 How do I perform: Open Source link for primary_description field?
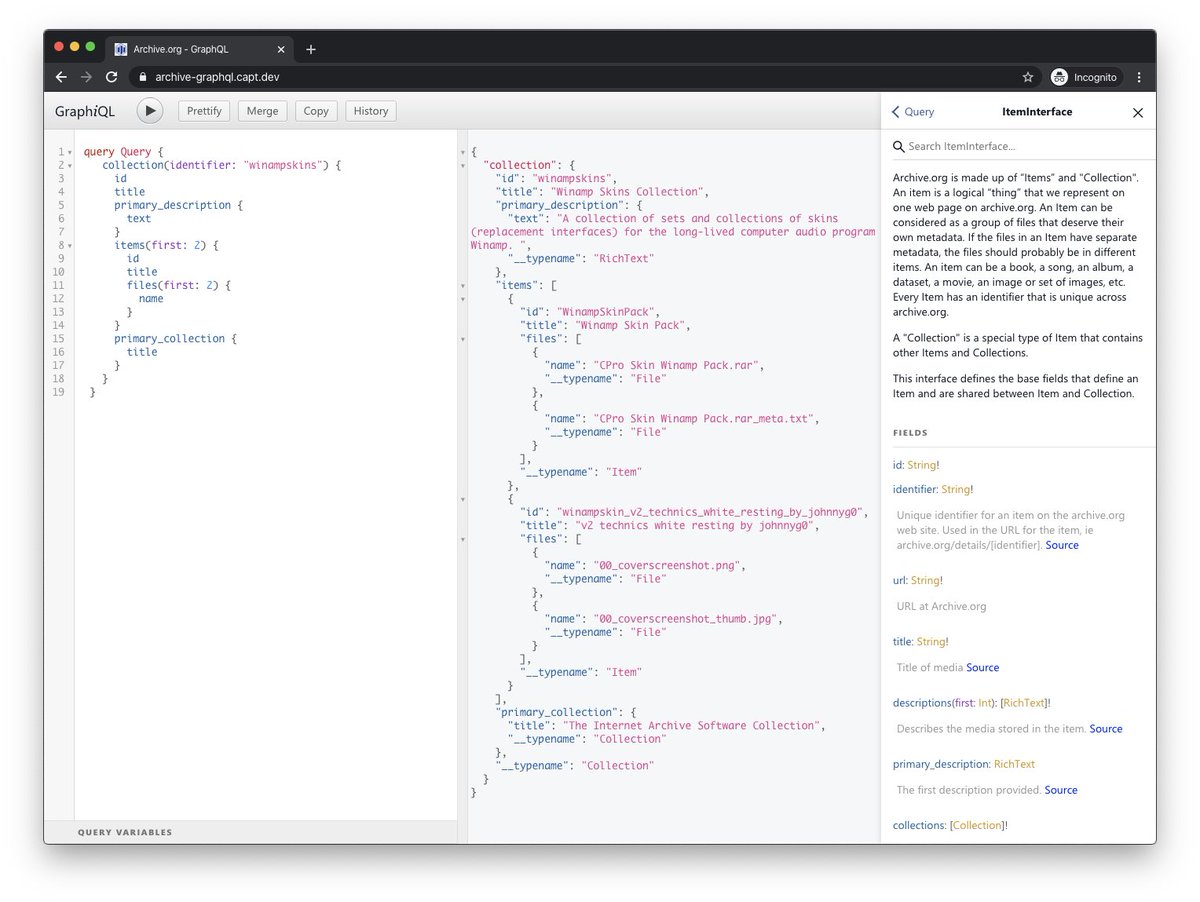pyautogui.click(x=1061, y=790)
